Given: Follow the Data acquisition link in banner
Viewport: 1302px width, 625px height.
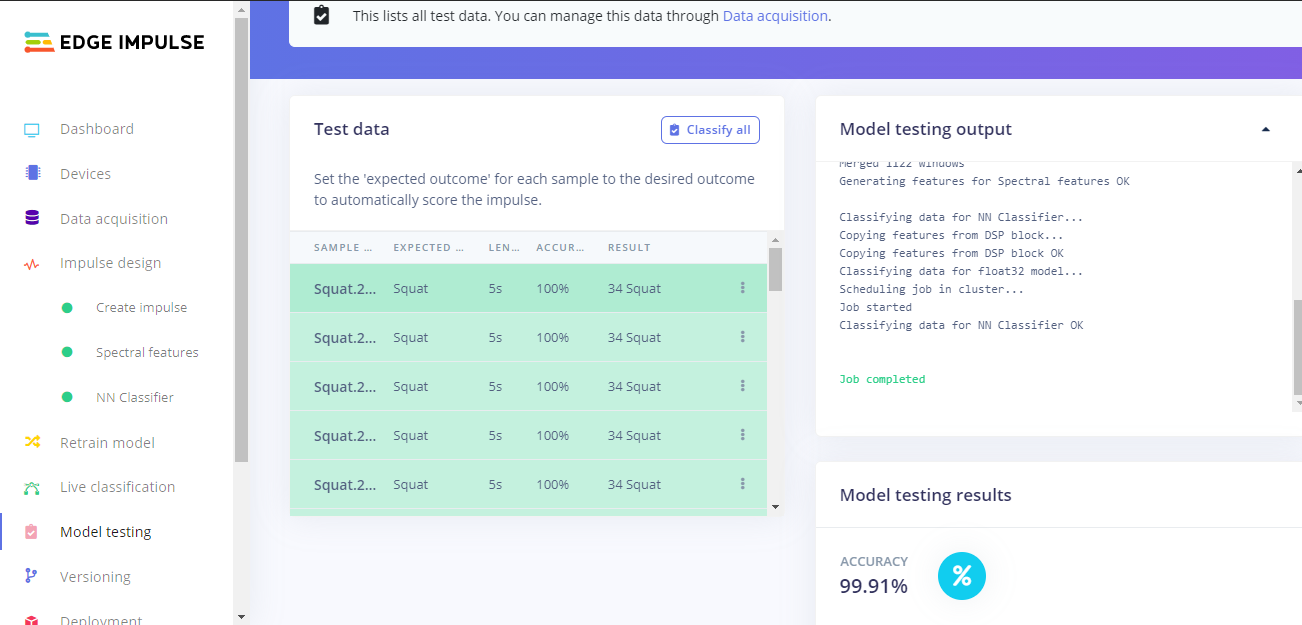Looking at the screenshot, I should pyautogui.click(x=775, y=16).
